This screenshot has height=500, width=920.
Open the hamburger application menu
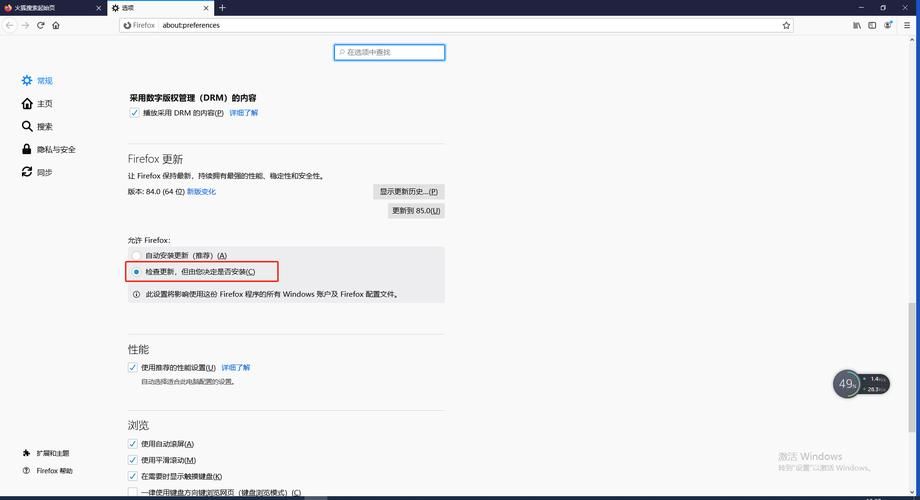click(907, 25)
